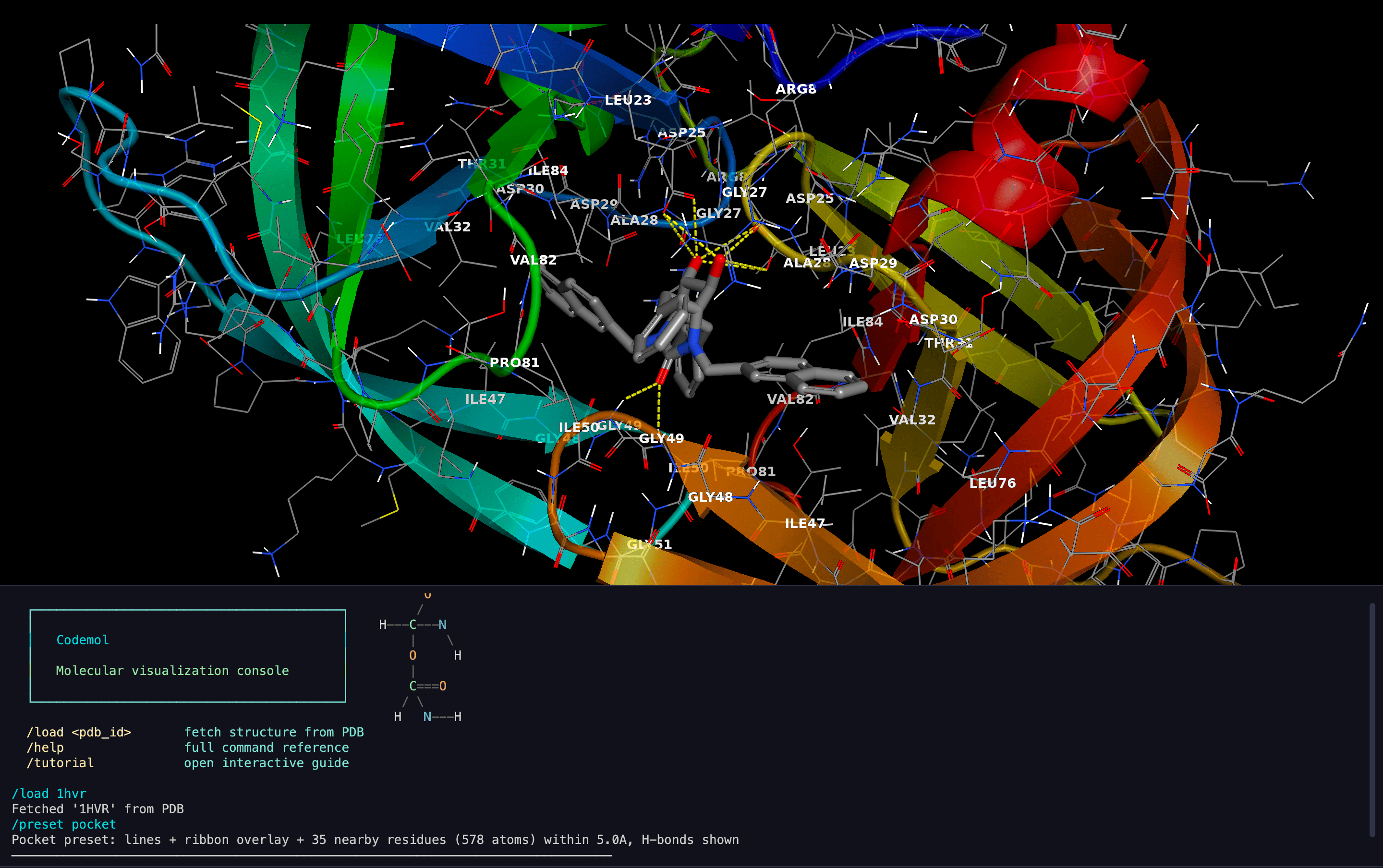This screenshot has height=868, width=1383.
Task: Click the GLY51 residue label
Action: point(649,544)
